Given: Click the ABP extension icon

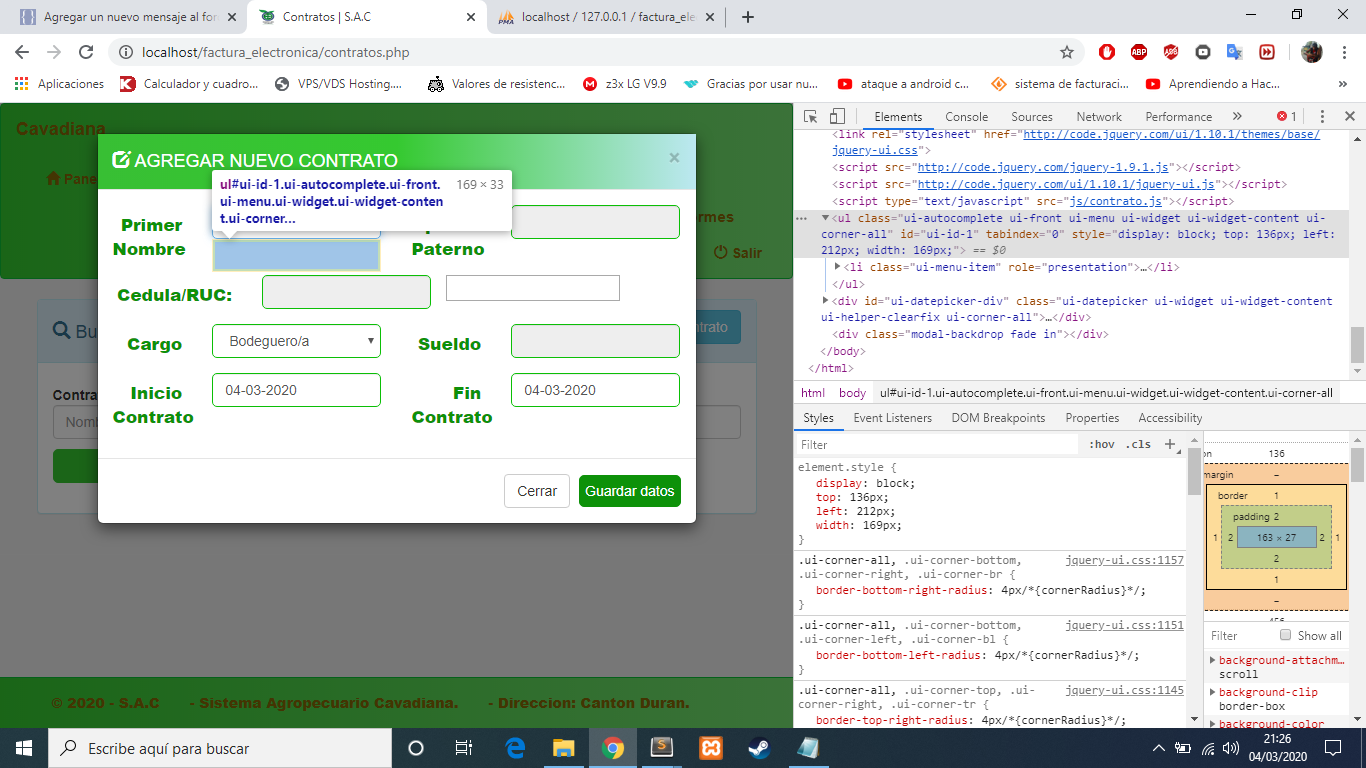Looking at the screenshot, I should 1139,52.
